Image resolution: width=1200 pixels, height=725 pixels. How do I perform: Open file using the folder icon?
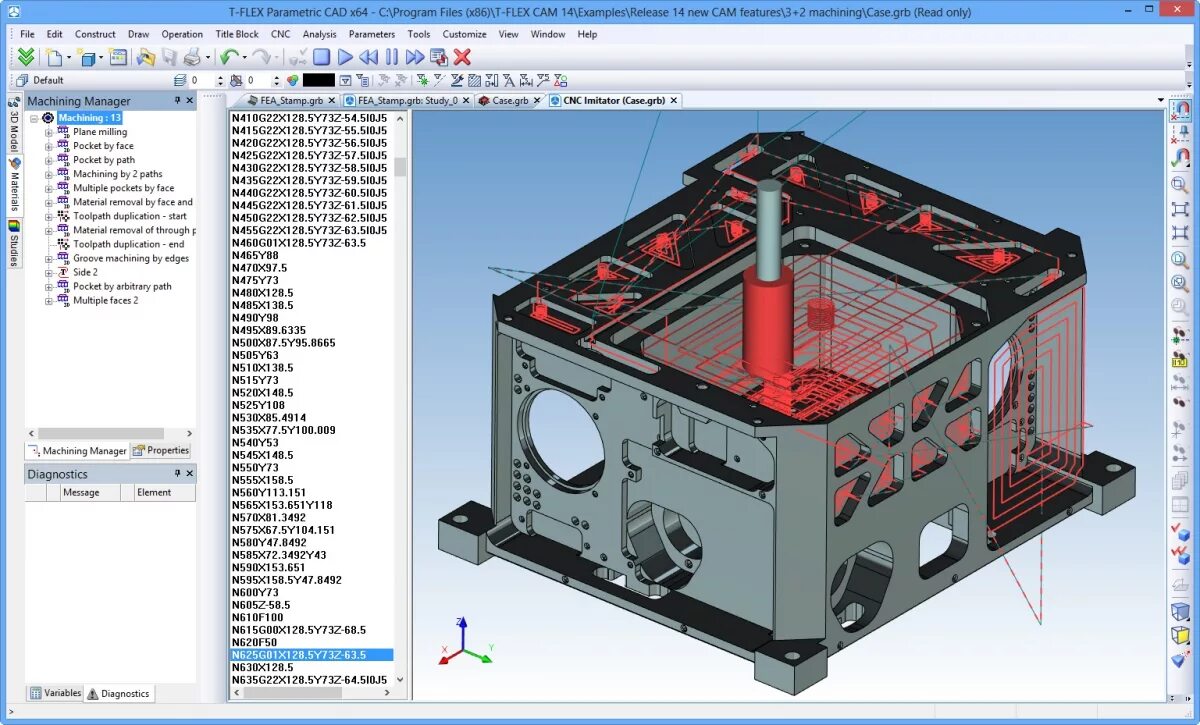[x=146, y=57]
